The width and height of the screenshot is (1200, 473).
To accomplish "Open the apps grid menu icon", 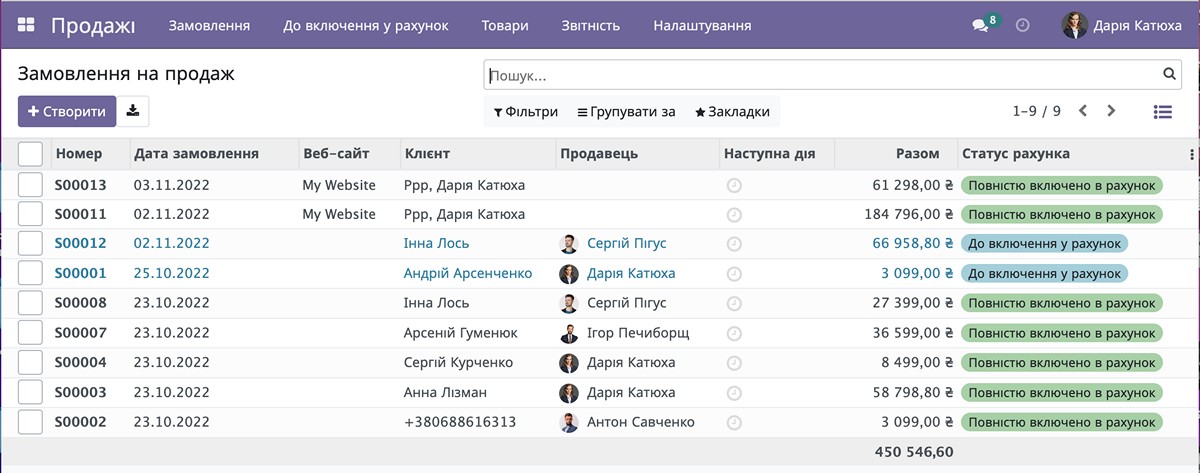I will [x=26, y=25].
